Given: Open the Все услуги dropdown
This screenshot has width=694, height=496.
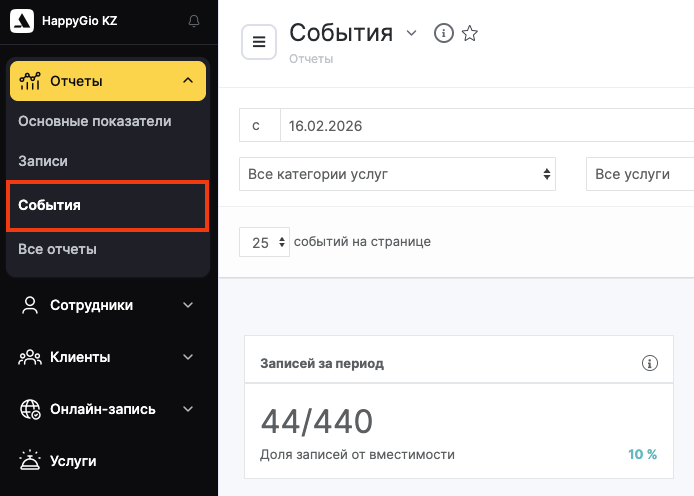Looking at the screenshot, I should pos(640,174).
